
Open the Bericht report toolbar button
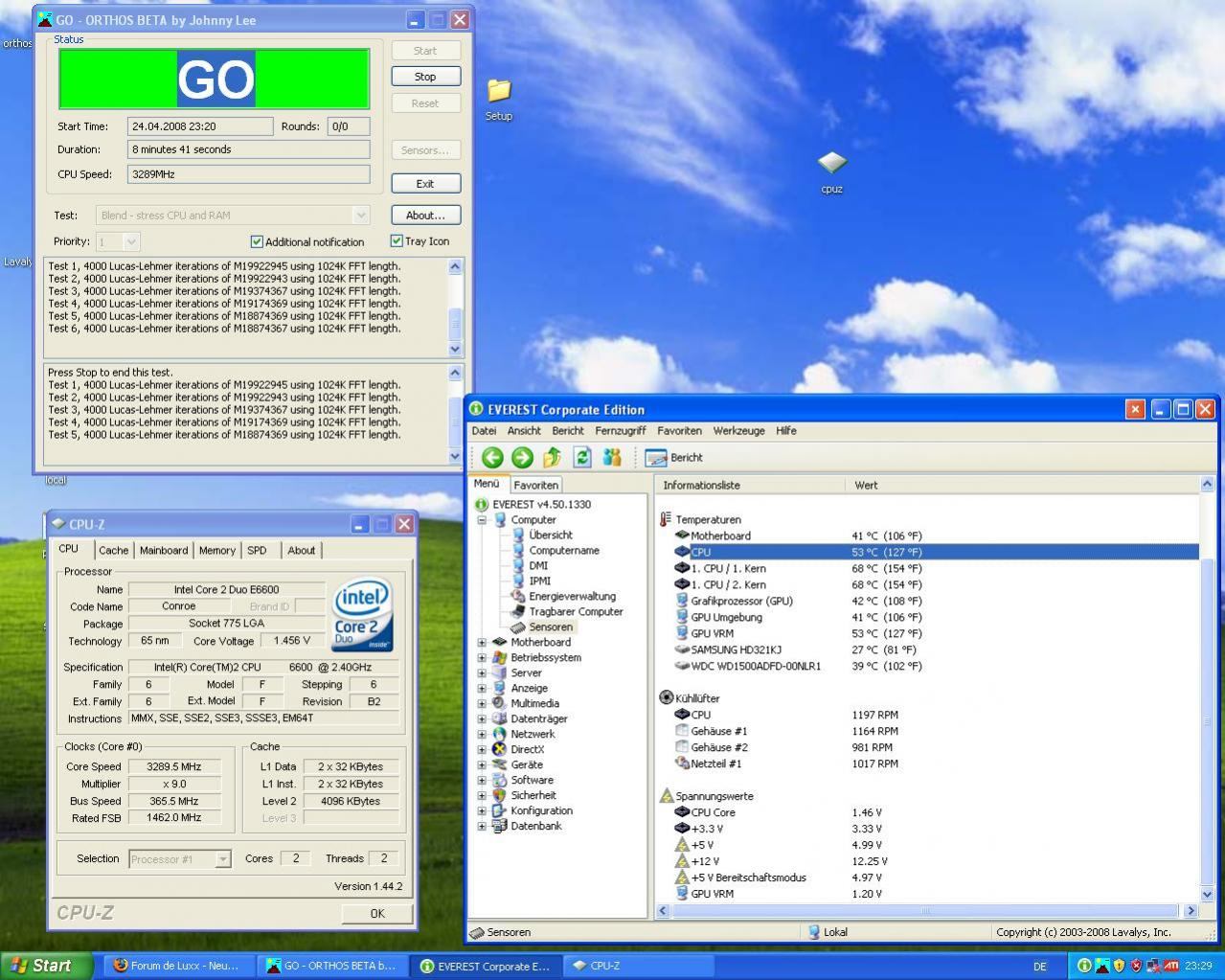(674, 457)
